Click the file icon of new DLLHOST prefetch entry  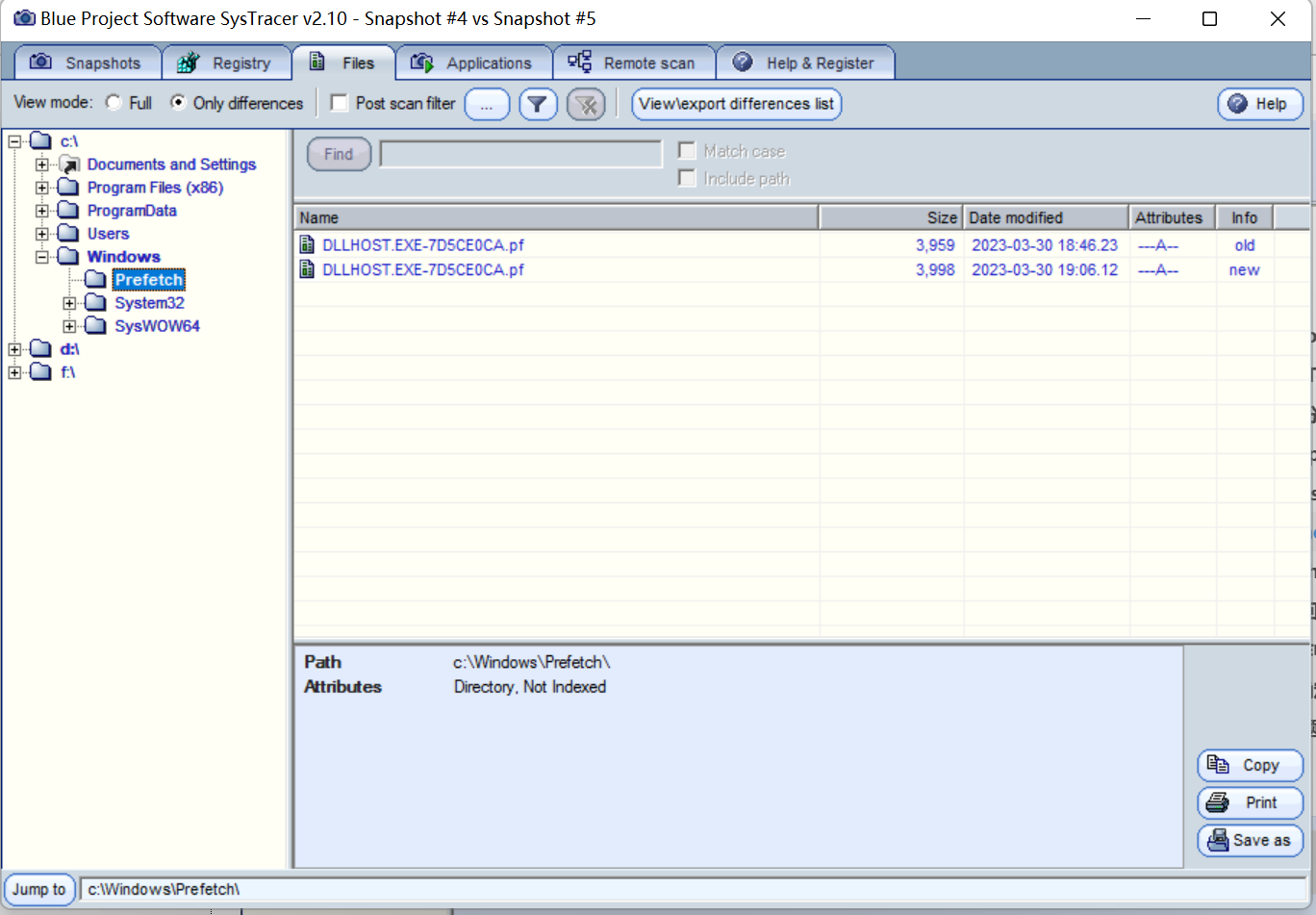click(x=307, y=269)
